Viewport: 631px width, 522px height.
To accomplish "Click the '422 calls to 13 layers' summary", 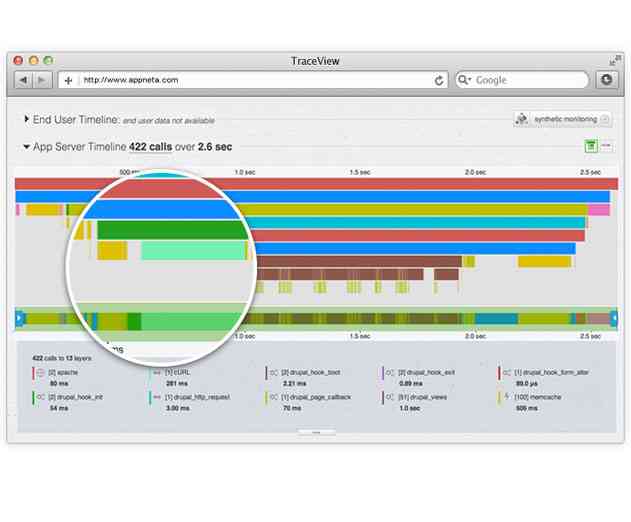I will (62, 358).
